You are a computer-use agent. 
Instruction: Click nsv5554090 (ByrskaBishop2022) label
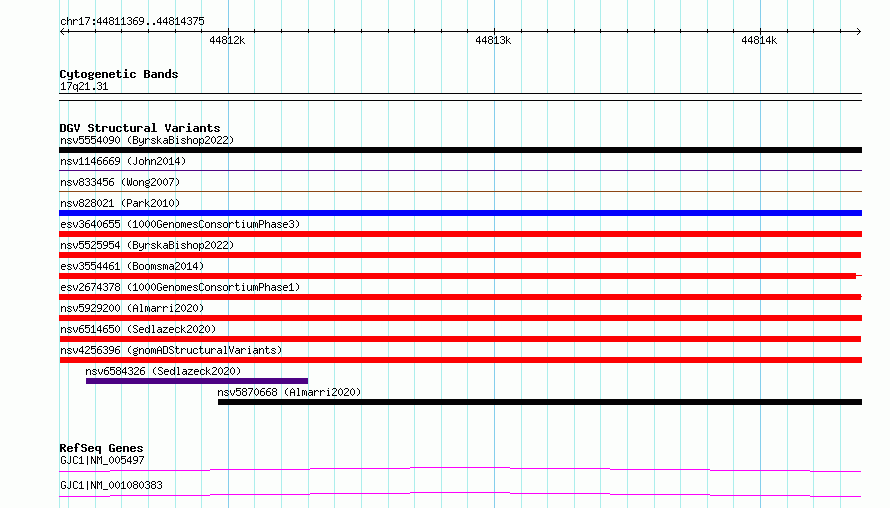click(x=147, y=140)
